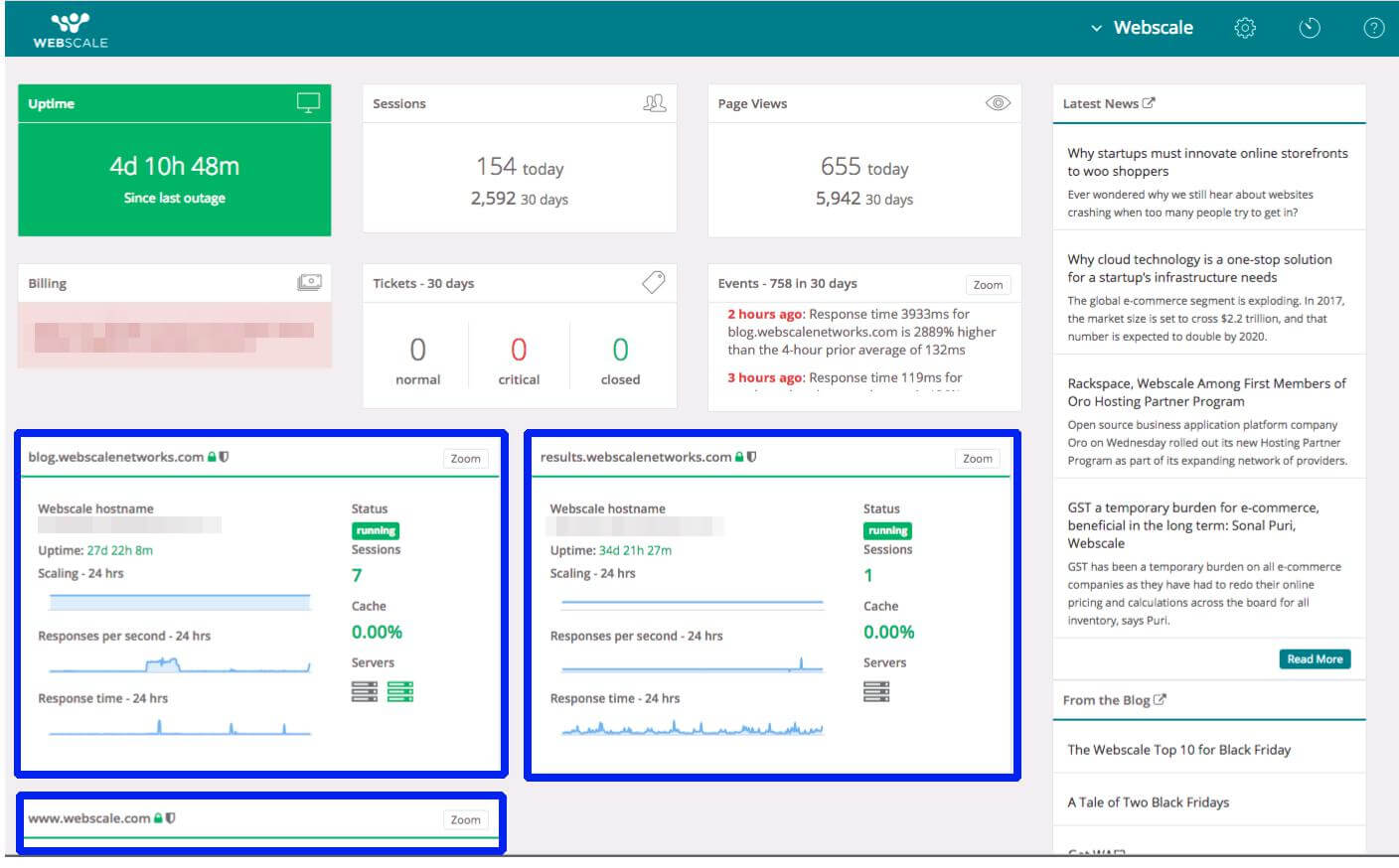Click the Billing money icon
1399x868 pixels.
[x=309, y=283]
